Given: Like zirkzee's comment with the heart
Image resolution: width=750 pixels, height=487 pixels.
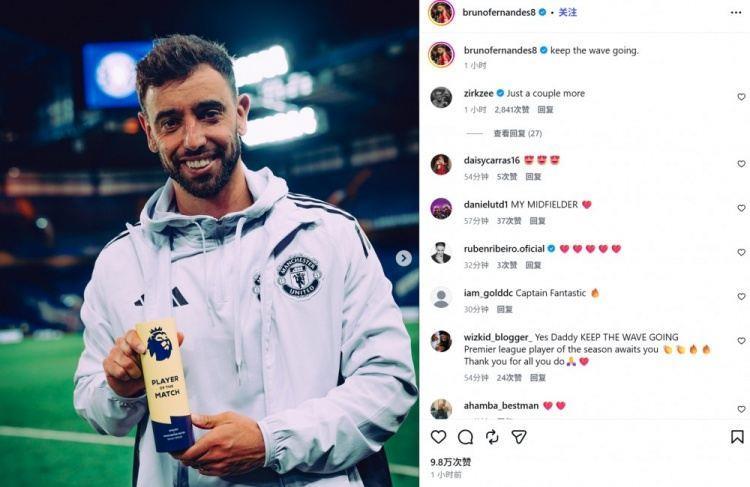Looking at the screenshot, I should point(741,97).
